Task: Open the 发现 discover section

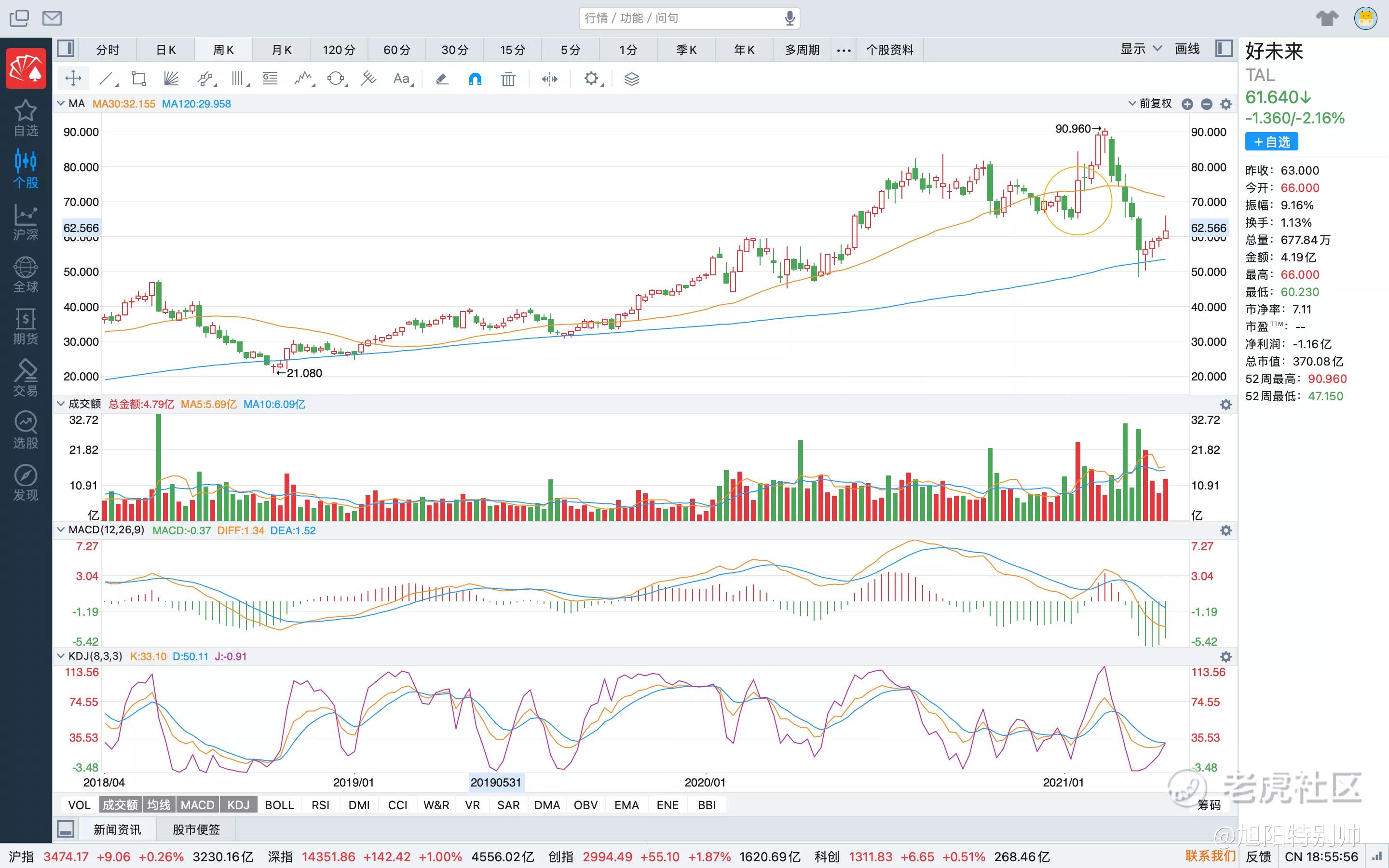Action: tap(26, 483)
